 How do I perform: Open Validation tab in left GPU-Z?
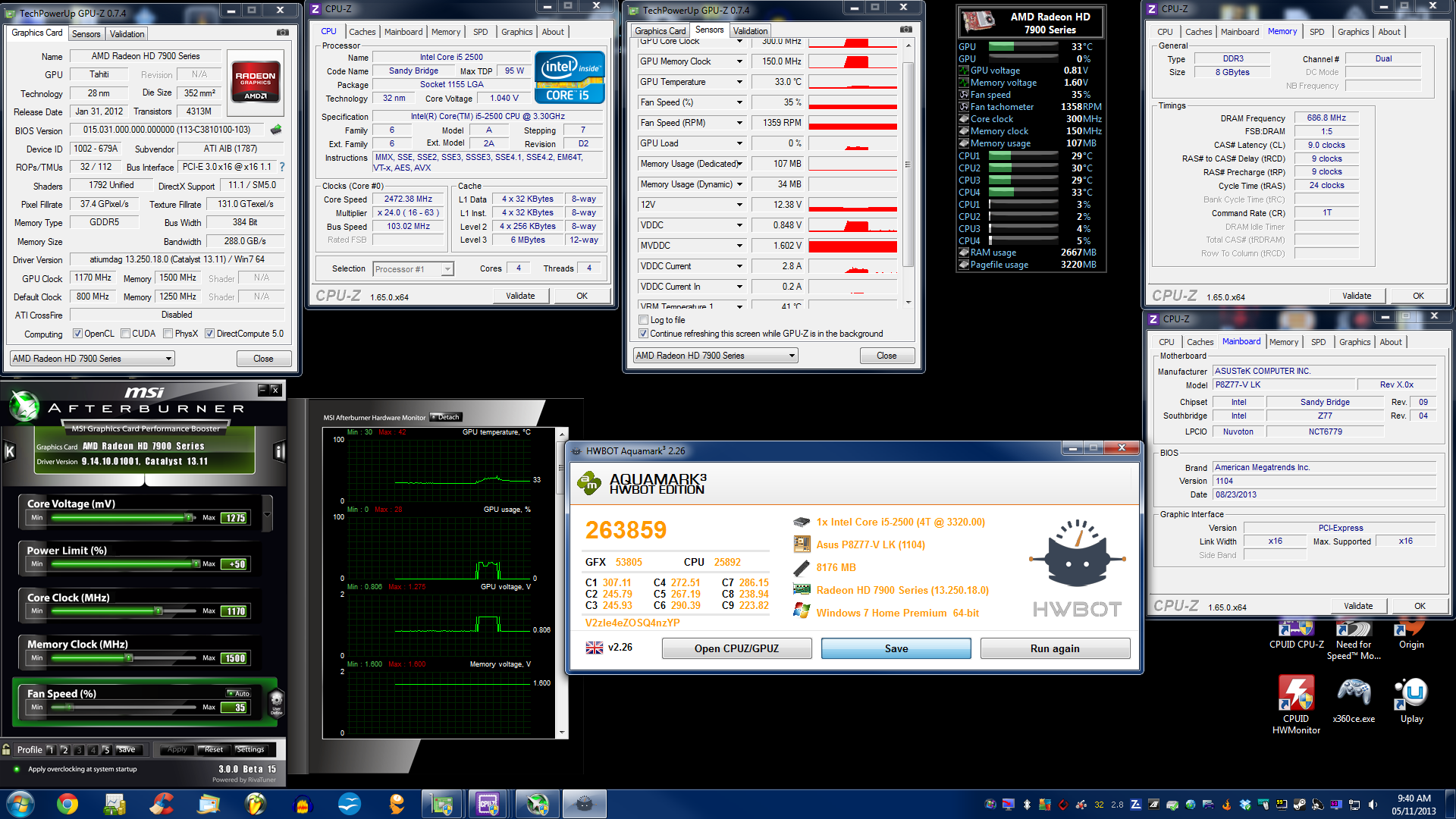click(127, 34)
